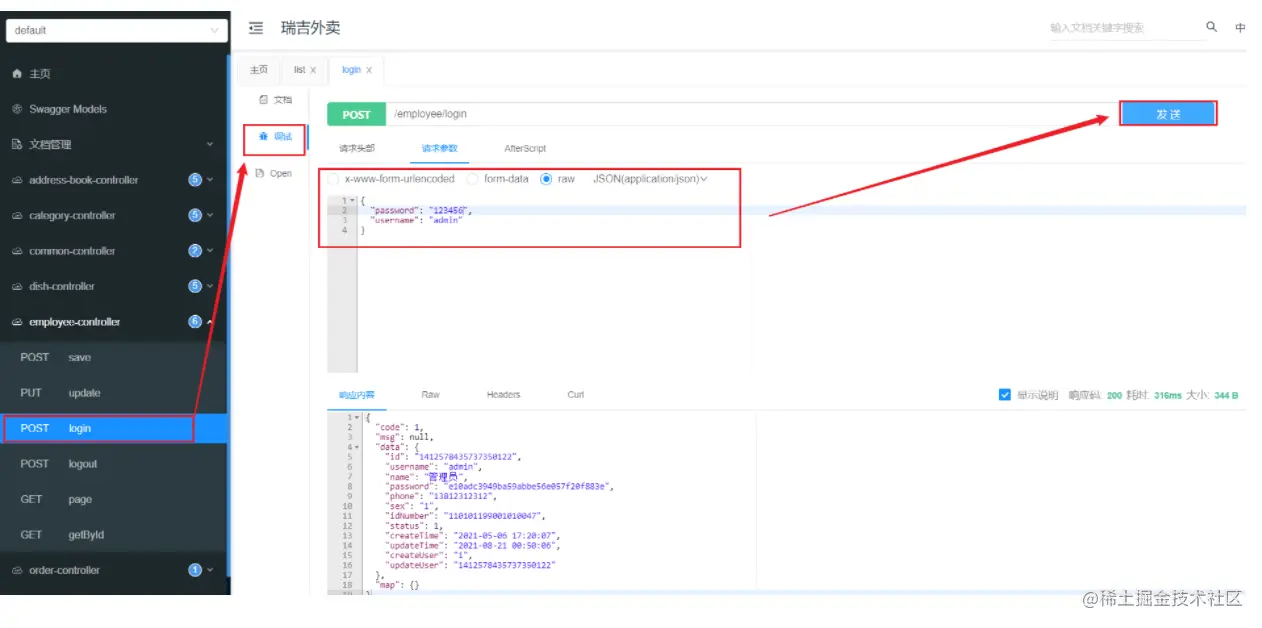This screenshot has width=1262, height=628.
Task: Click the 316ms elapsed time value
Action: pos(1168,396)
